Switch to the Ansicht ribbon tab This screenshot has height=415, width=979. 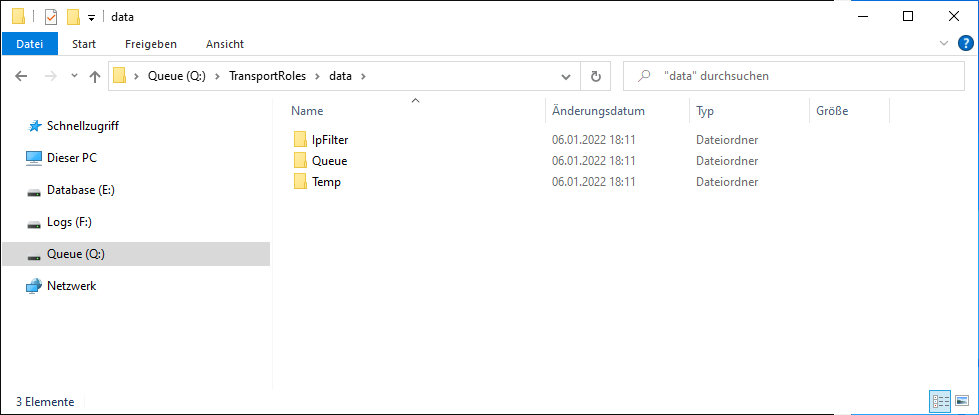[224, 44]
